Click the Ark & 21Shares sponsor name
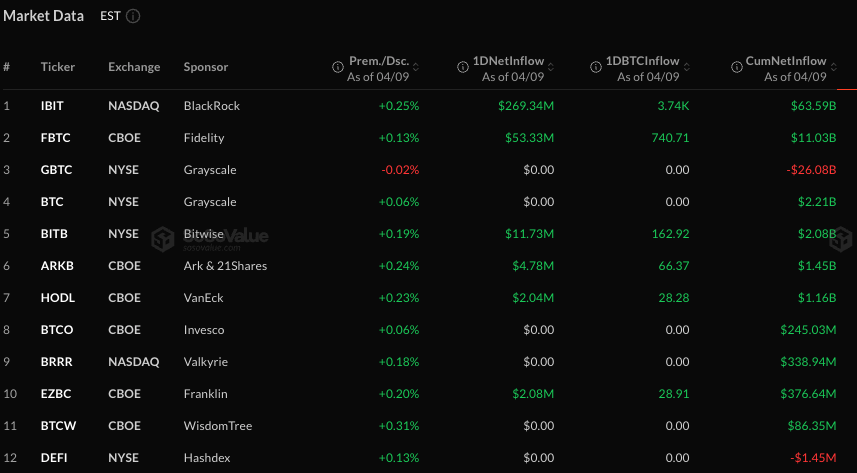Screen dimensions: 857x473 pyautogui.click(x=225, y=266)
